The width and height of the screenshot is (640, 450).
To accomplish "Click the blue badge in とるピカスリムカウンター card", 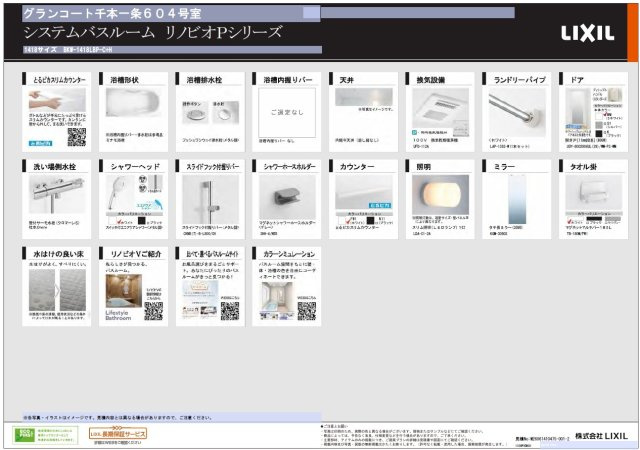I will (40, 143).
